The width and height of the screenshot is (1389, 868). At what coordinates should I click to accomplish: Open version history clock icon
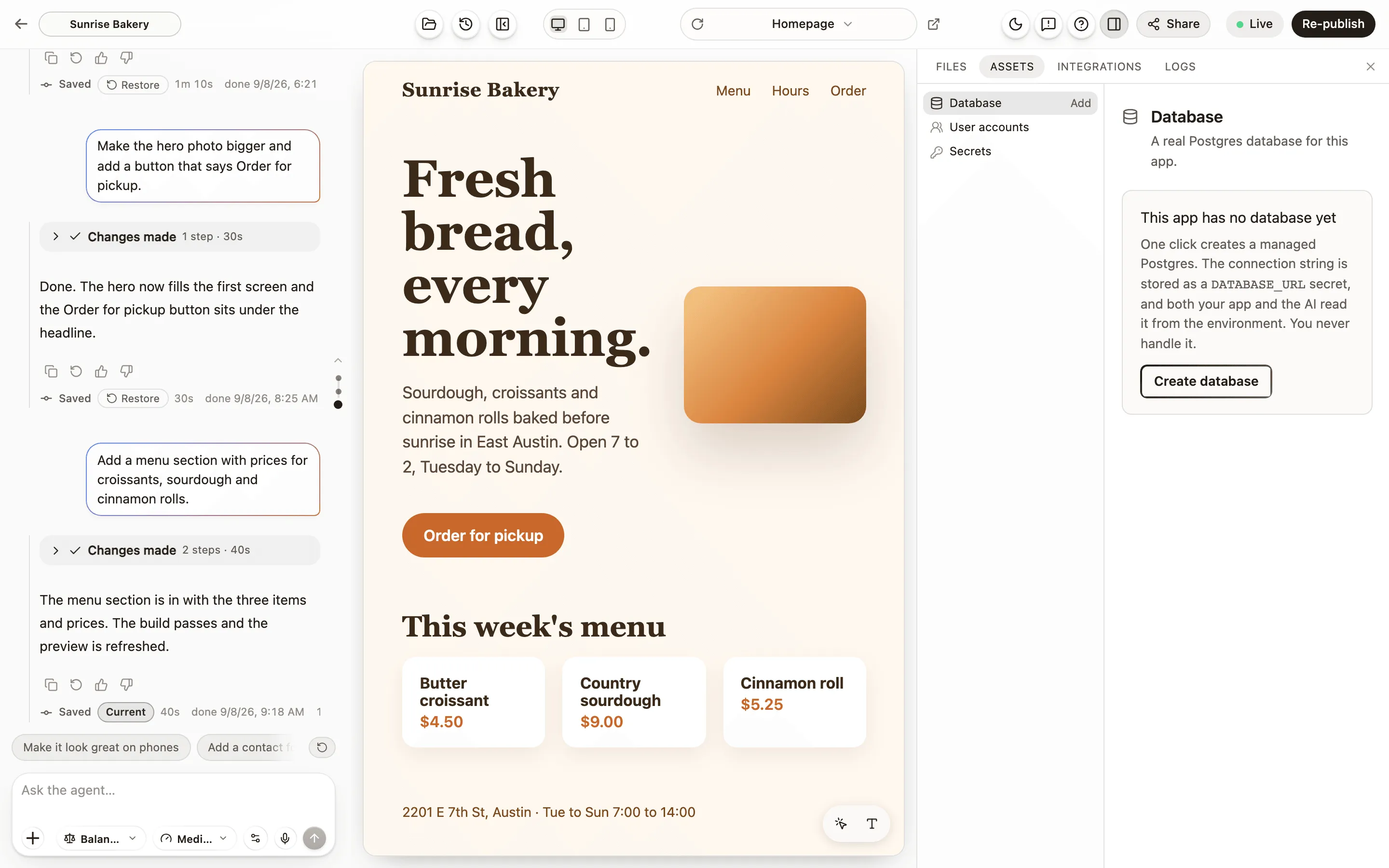click(x=465, y=24)
